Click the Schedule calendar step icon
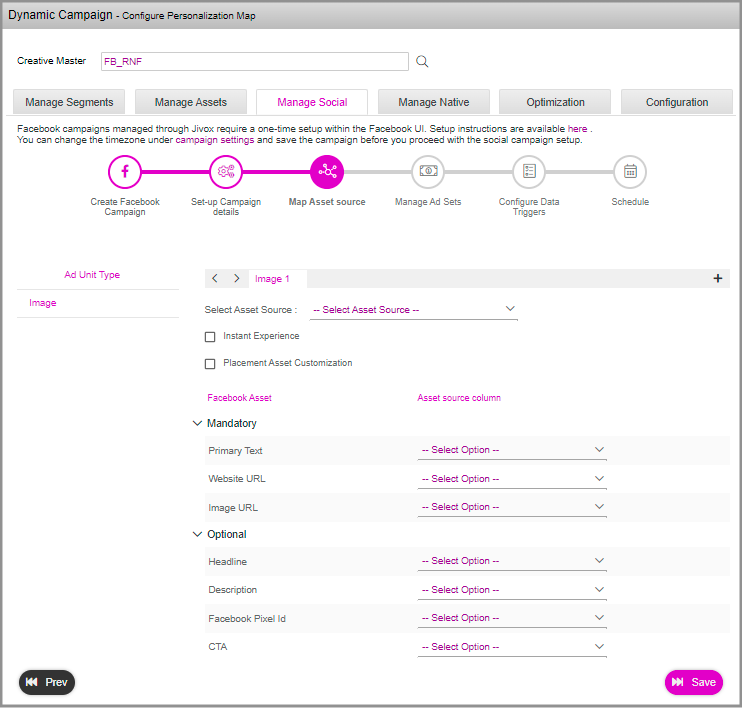742x708 pixels. coord(630,171)
